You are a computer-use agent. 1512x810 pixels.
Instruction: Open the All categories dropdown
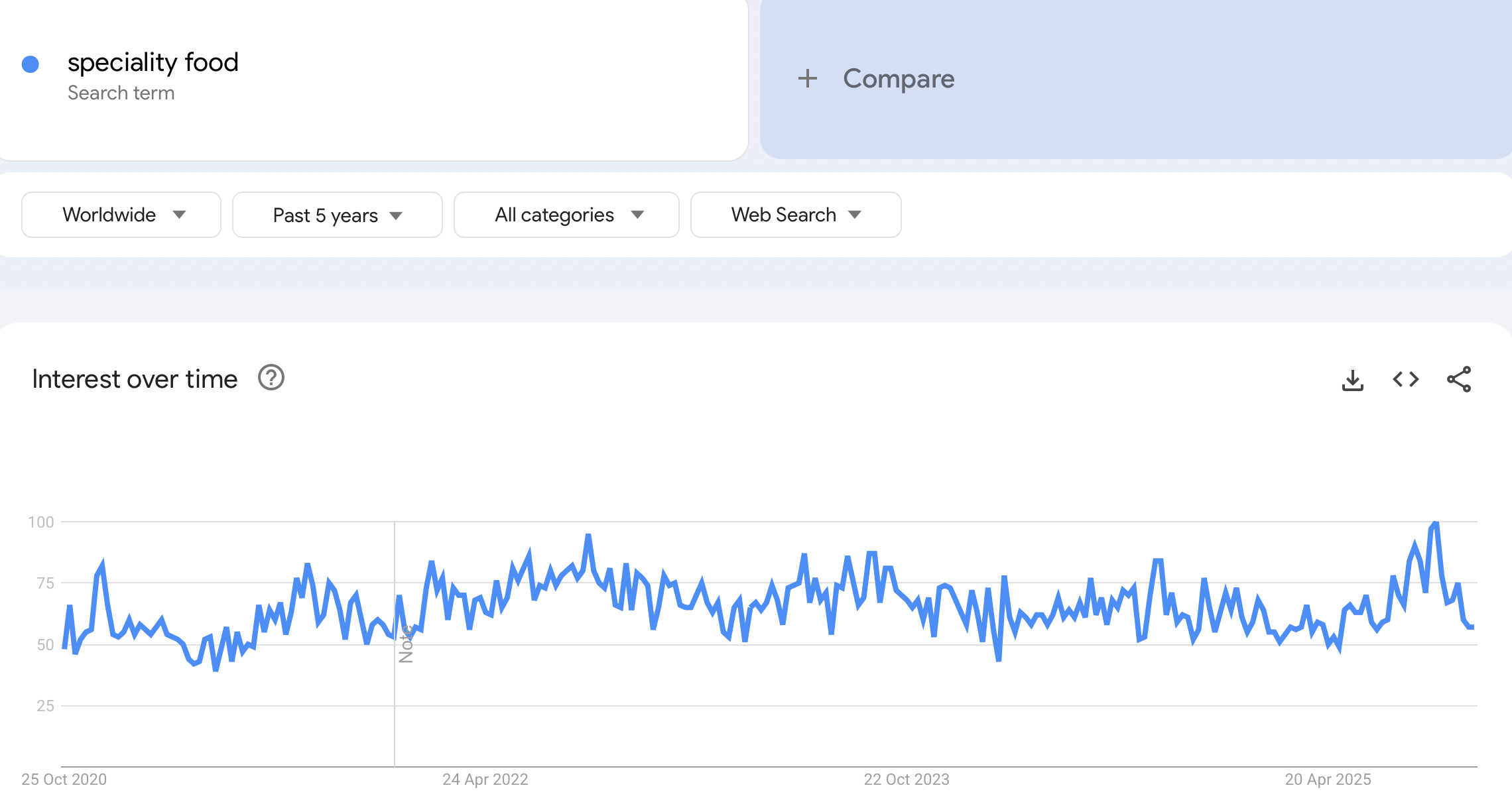click(x=566, y=215)
